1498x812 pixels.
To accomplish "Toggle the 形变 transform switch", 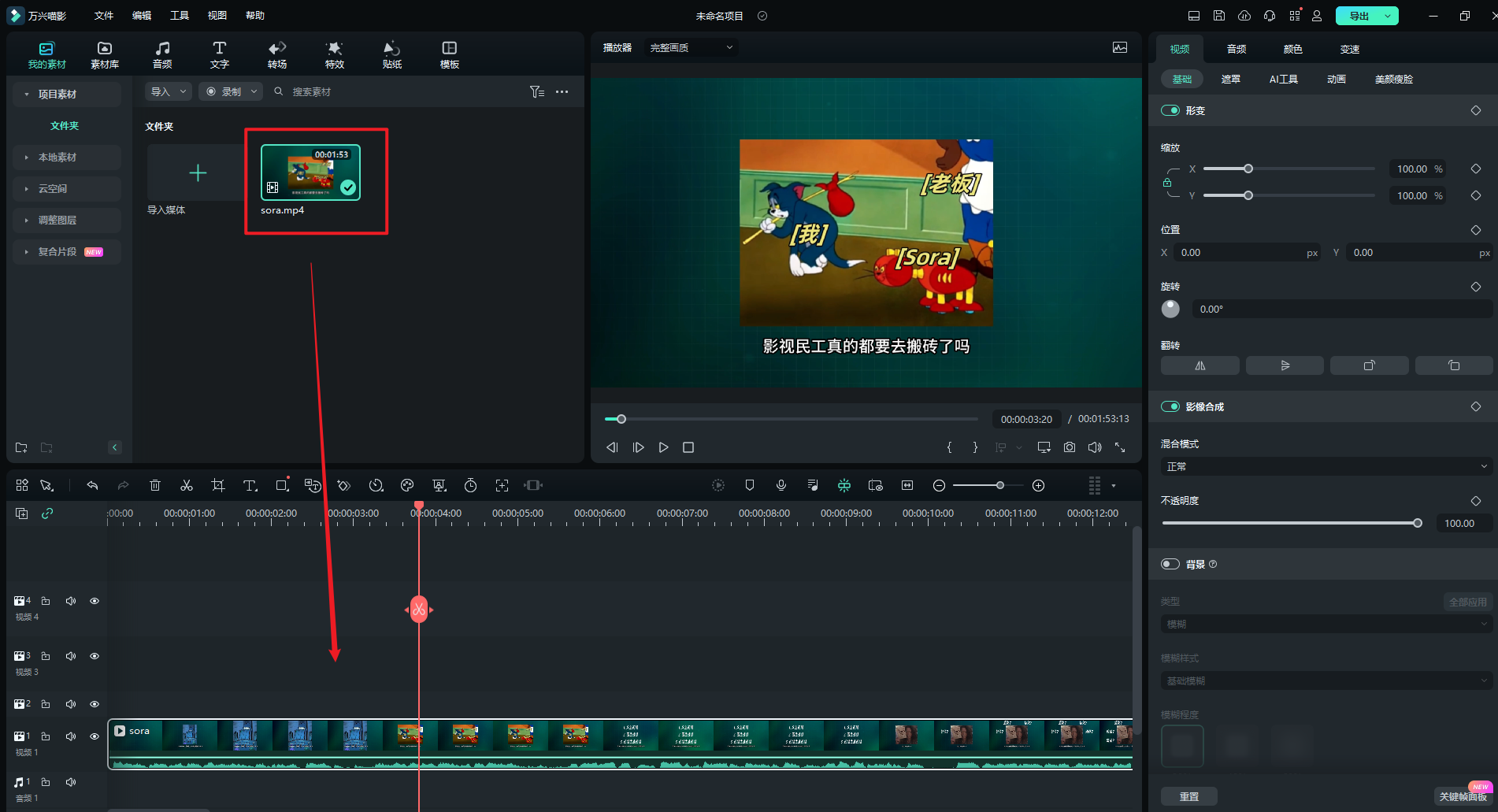I will pyautogui.click(x=1170, y=110).
